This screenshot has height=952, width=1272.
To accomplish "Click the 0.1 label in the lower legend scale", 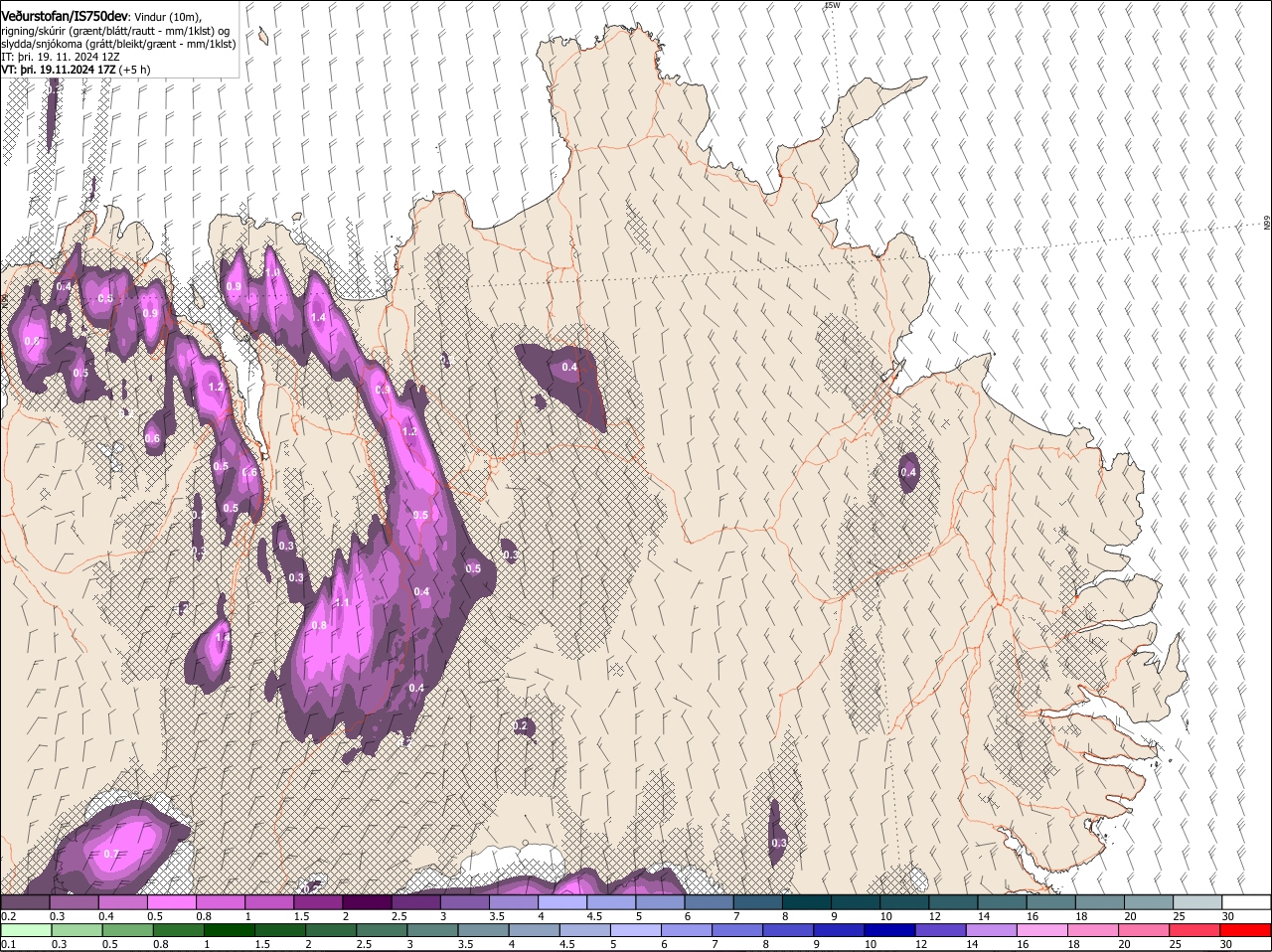I will (8, 945).
